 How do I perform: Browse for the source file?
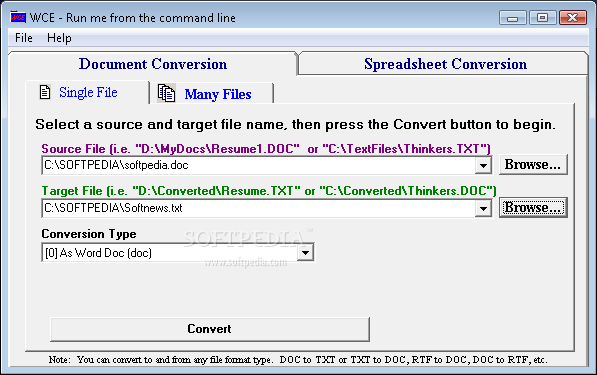(x=533, y=164)
